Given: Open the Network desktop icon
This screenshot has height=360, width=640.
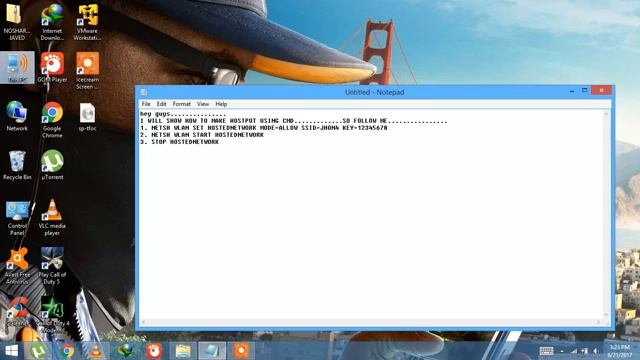Looking at the screenshot, I should coord(17,116).
